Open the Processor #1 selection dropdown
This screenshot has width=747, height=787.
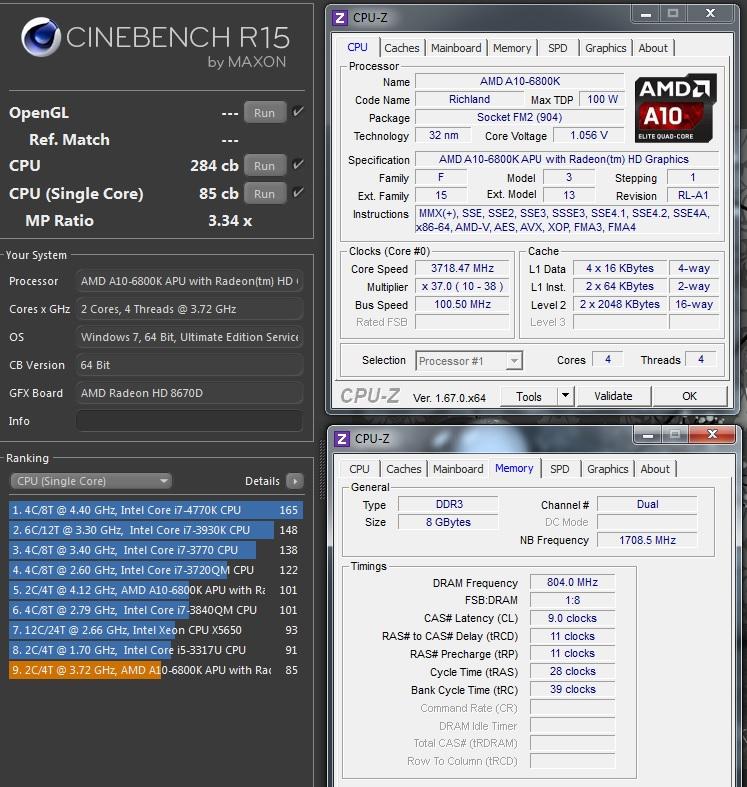click(469, 361)
